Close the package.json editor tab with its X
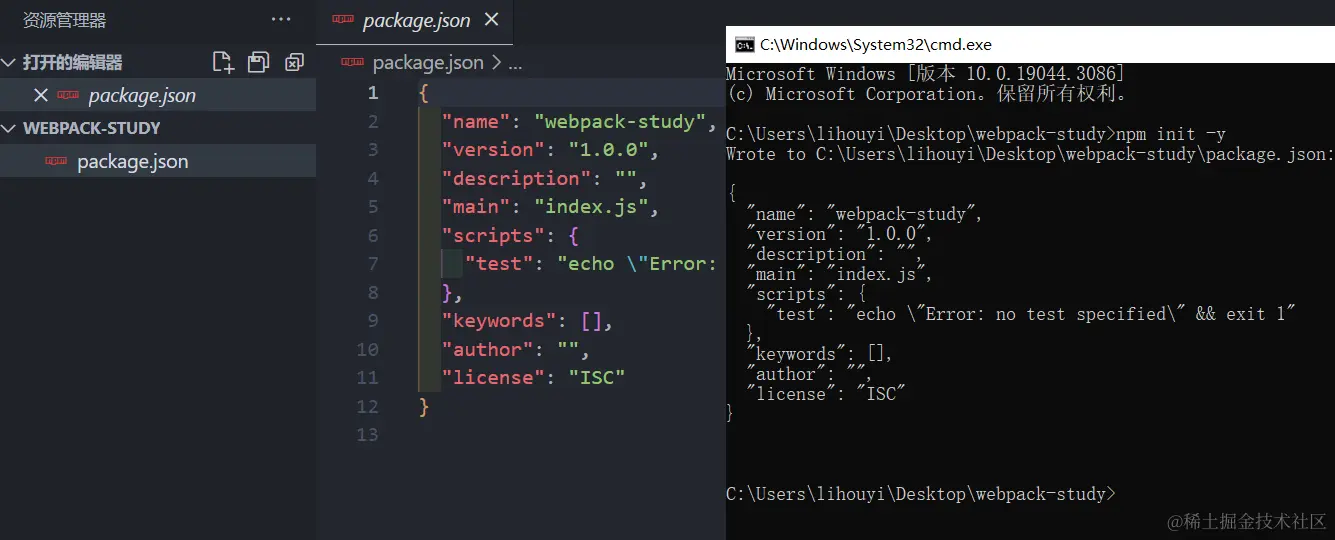The width and height of the screenshot is (1335, 540). [x=491, y=20]
